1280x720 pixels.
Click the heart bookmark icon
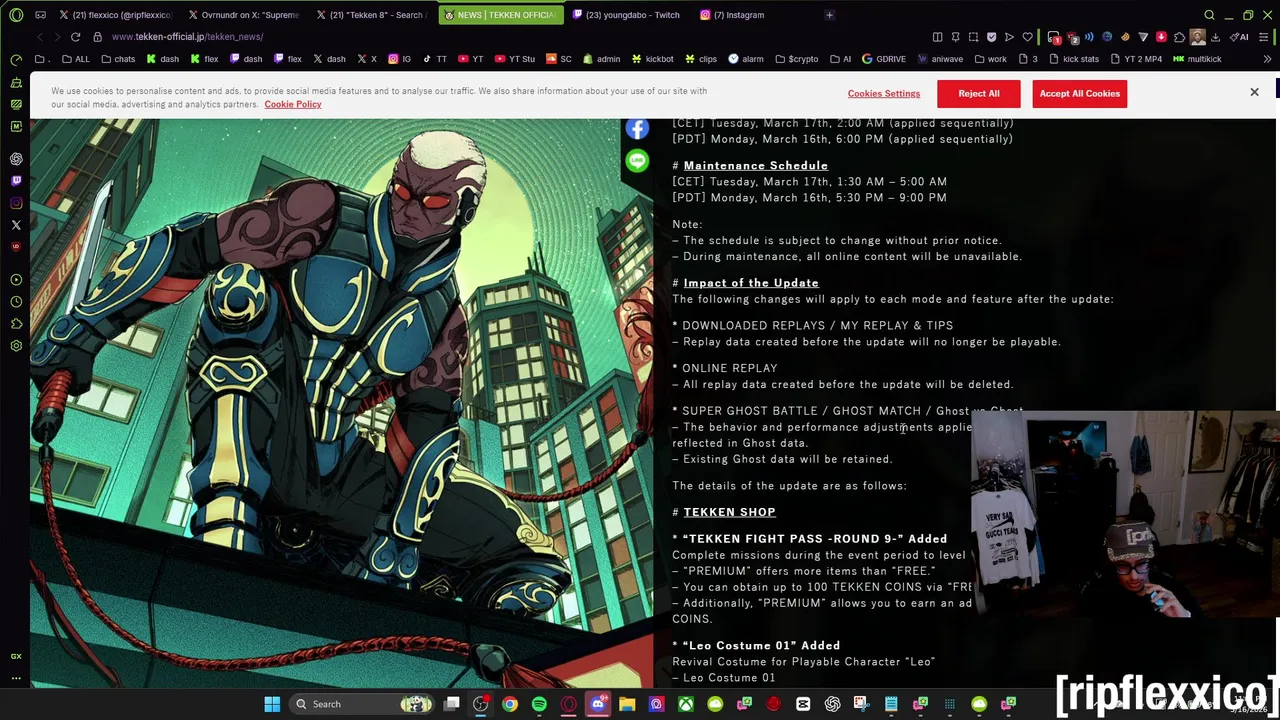[1027, 37]
